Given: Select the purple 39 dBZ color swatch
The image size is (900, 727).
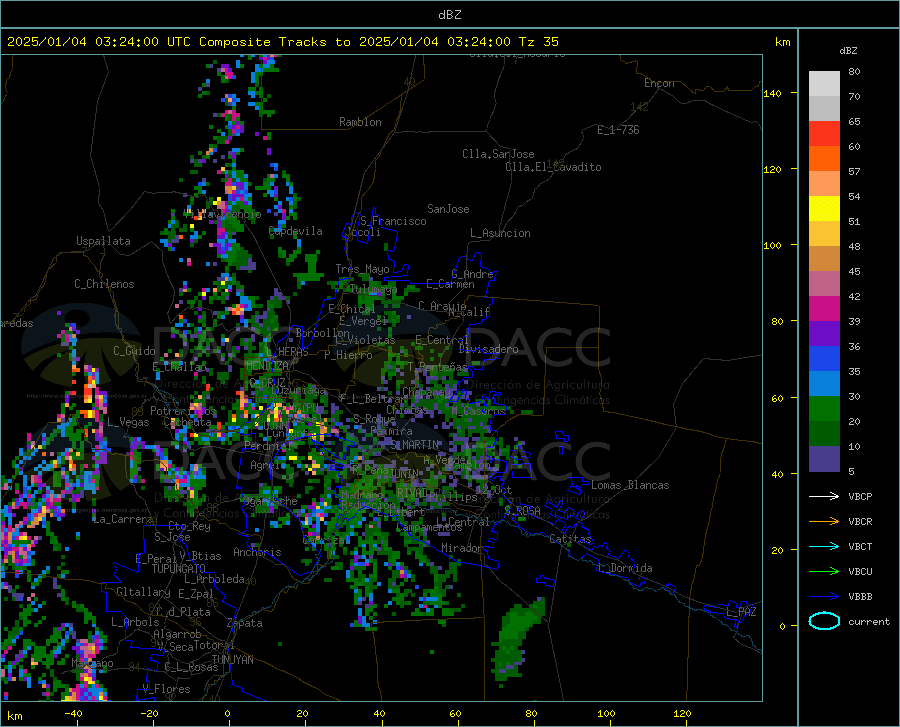Looking at the screenshot, I should (824, 334).
